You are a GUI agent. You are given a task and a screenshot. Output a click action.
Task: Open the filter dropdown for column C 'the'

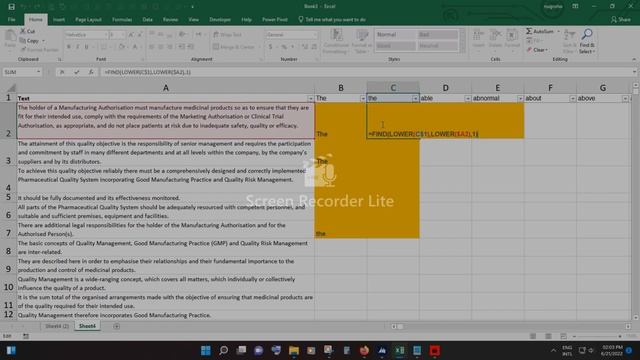tap(415, 99)
